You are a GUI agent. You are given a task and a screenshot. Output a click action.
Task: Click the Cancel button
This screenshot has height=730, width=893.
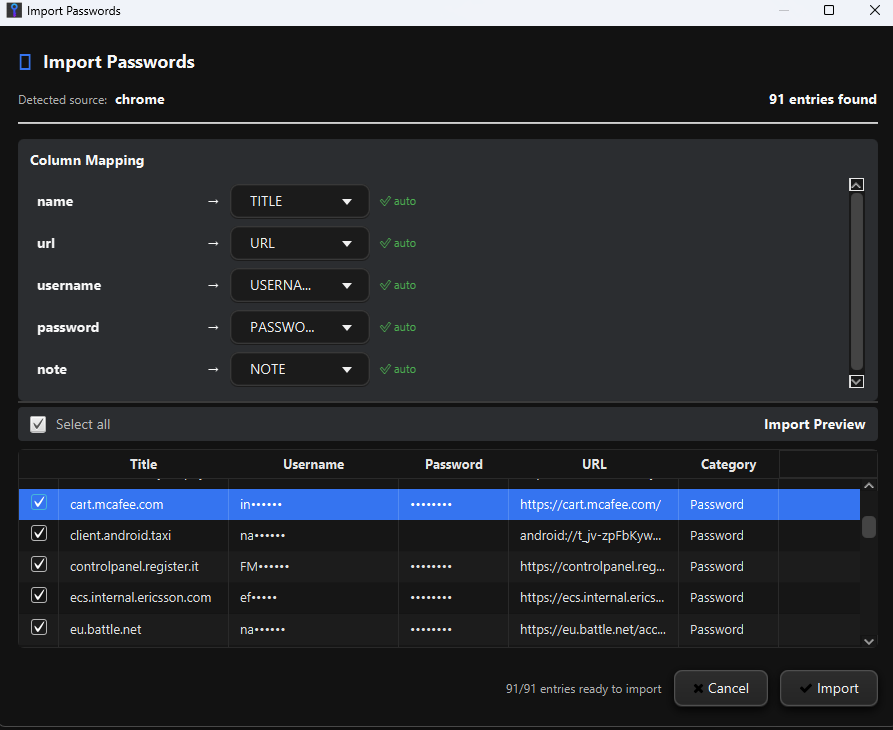pos(720,688)
